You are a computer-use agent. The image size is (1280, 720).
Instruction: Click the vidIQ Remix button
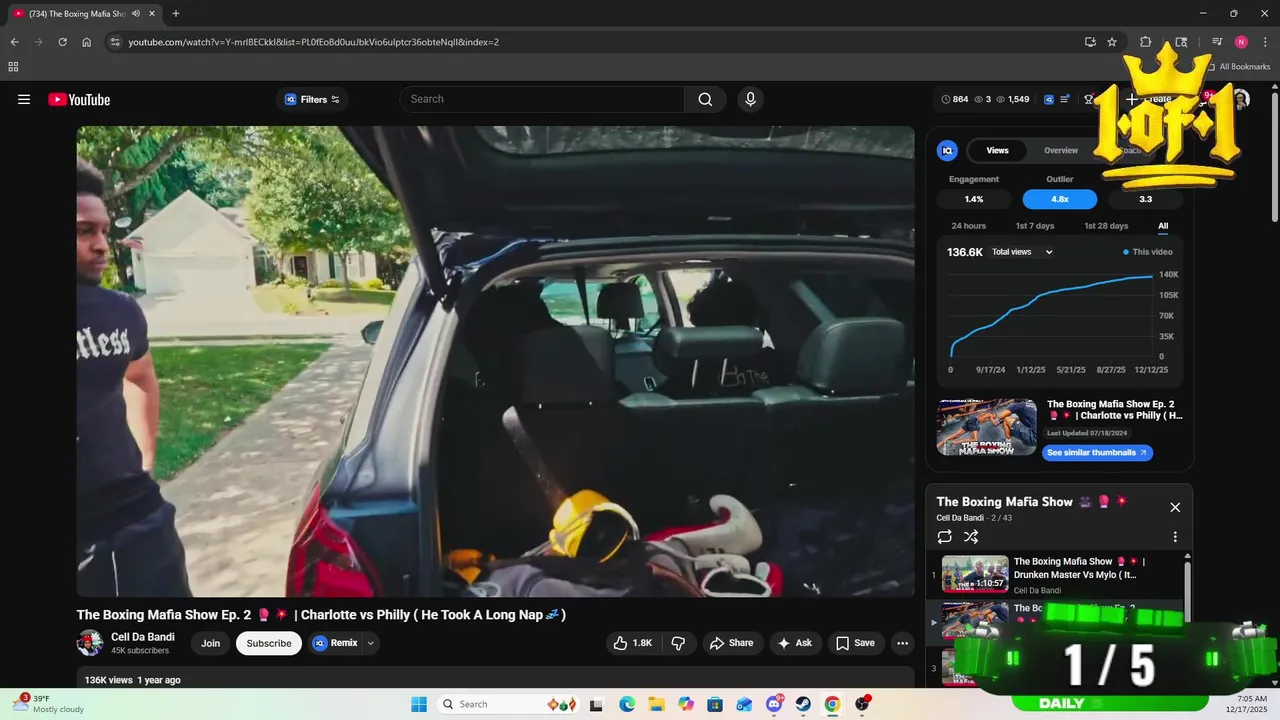click(335, 643)
